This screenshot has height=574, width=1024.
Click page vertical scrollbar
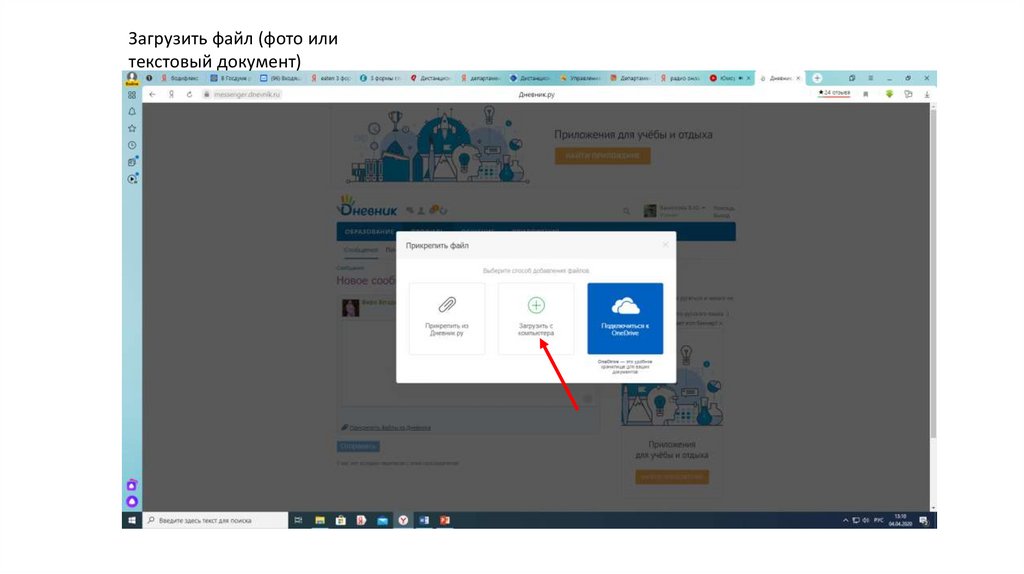tap(933, 274)
